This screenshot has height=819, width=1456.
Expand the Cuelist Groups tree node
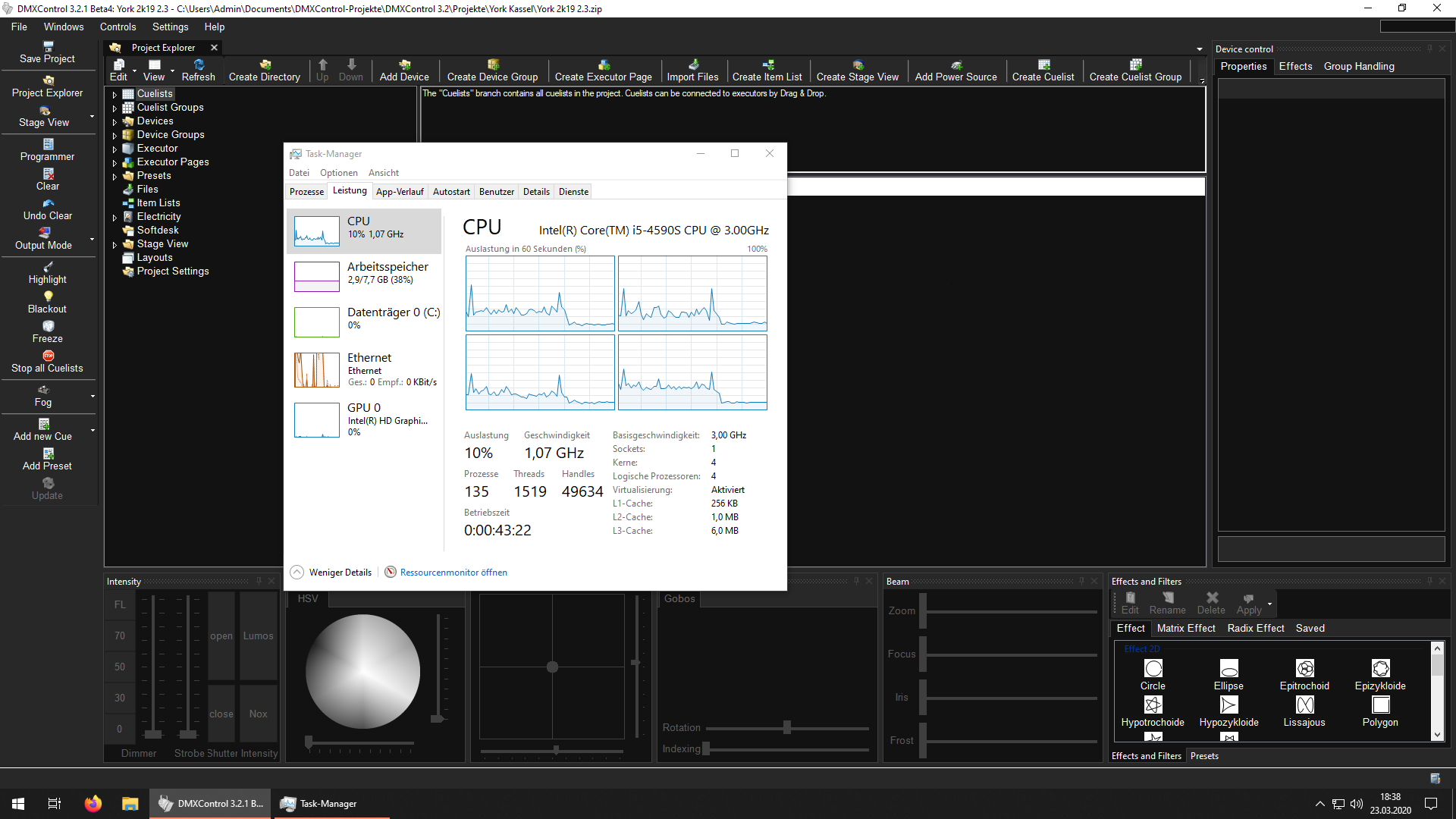tap(115, 108)
